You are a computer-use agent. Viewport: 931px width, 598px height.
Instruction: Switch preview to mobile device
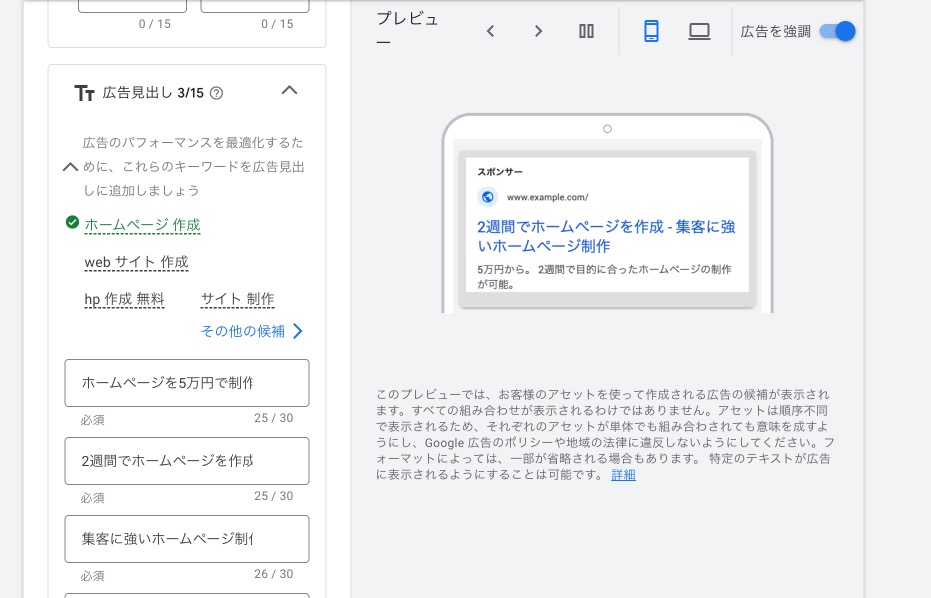pos(651,31)
